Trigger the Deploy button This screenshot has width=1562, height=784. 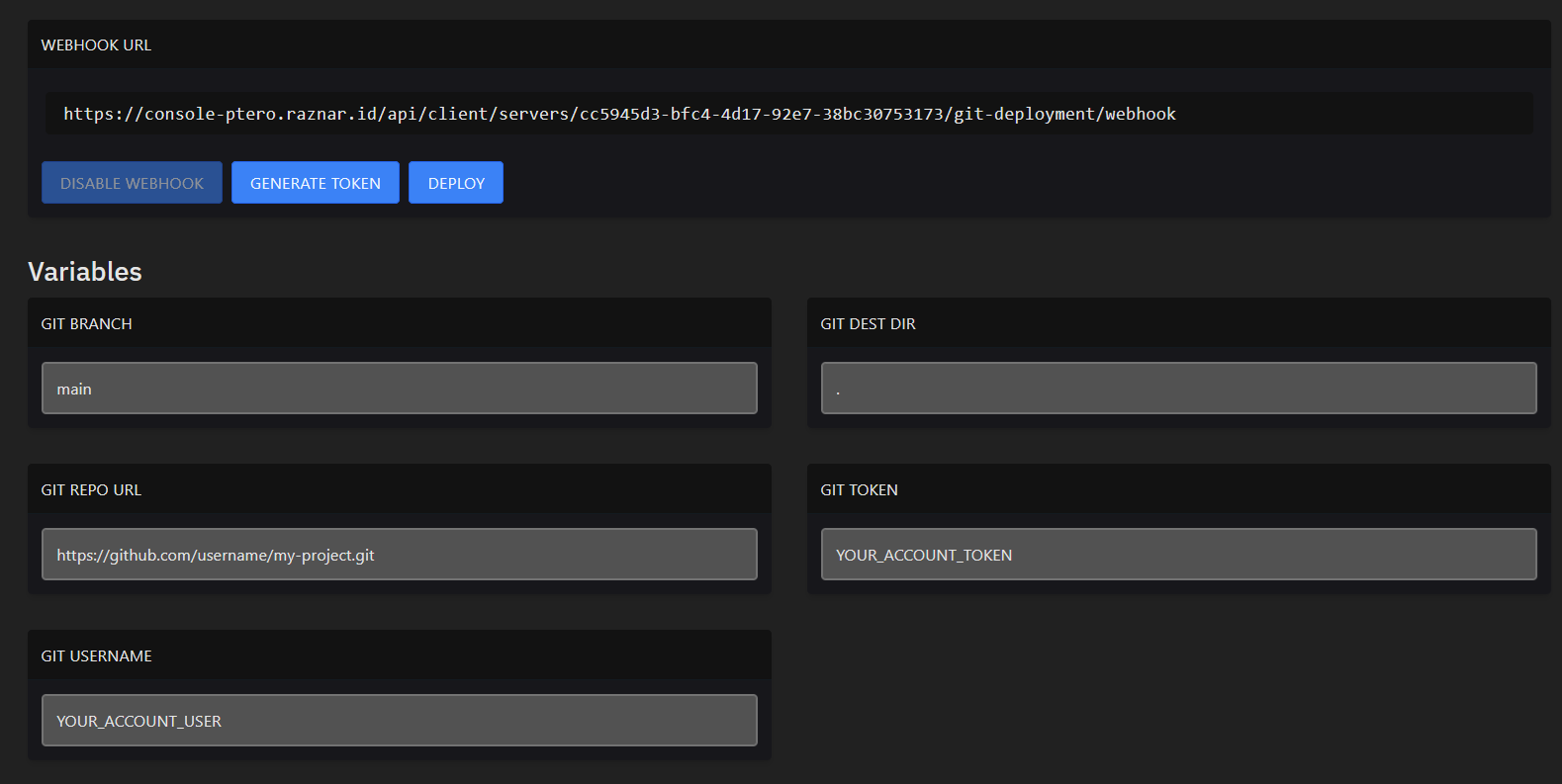coord(456,183)
